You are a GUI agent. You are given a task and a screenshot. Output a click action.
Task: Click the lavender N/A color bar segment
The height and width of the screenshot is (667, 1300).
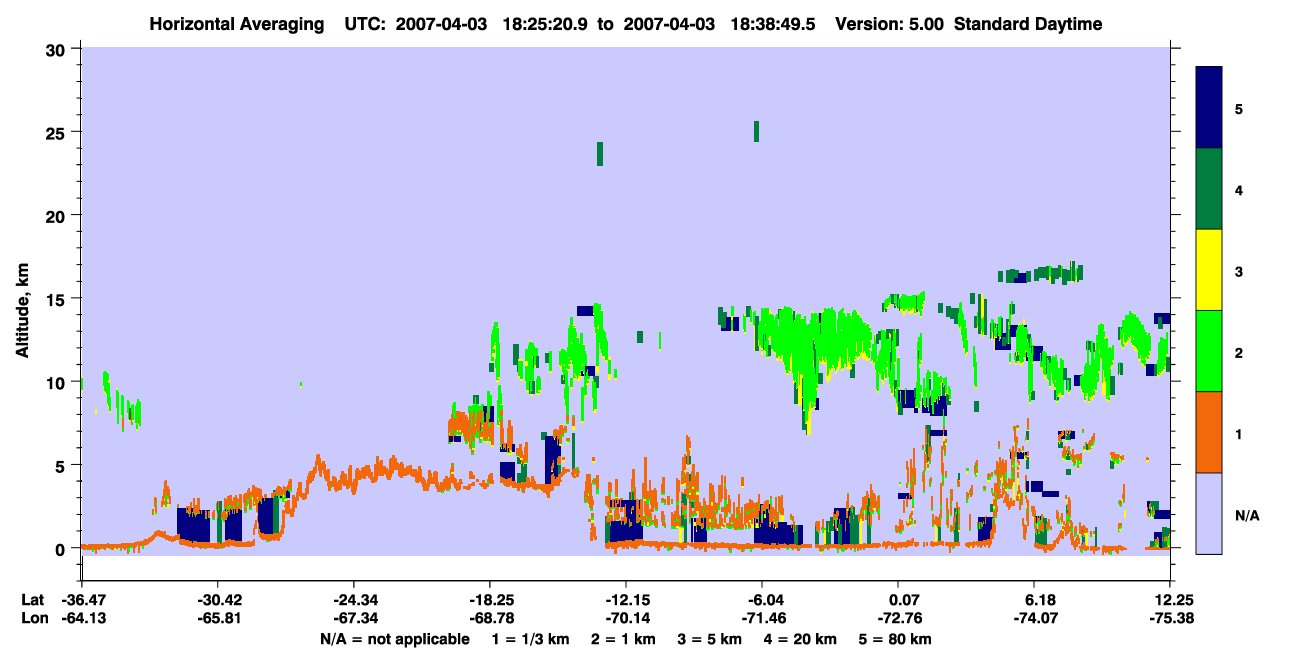click(x=1209, y=513)
